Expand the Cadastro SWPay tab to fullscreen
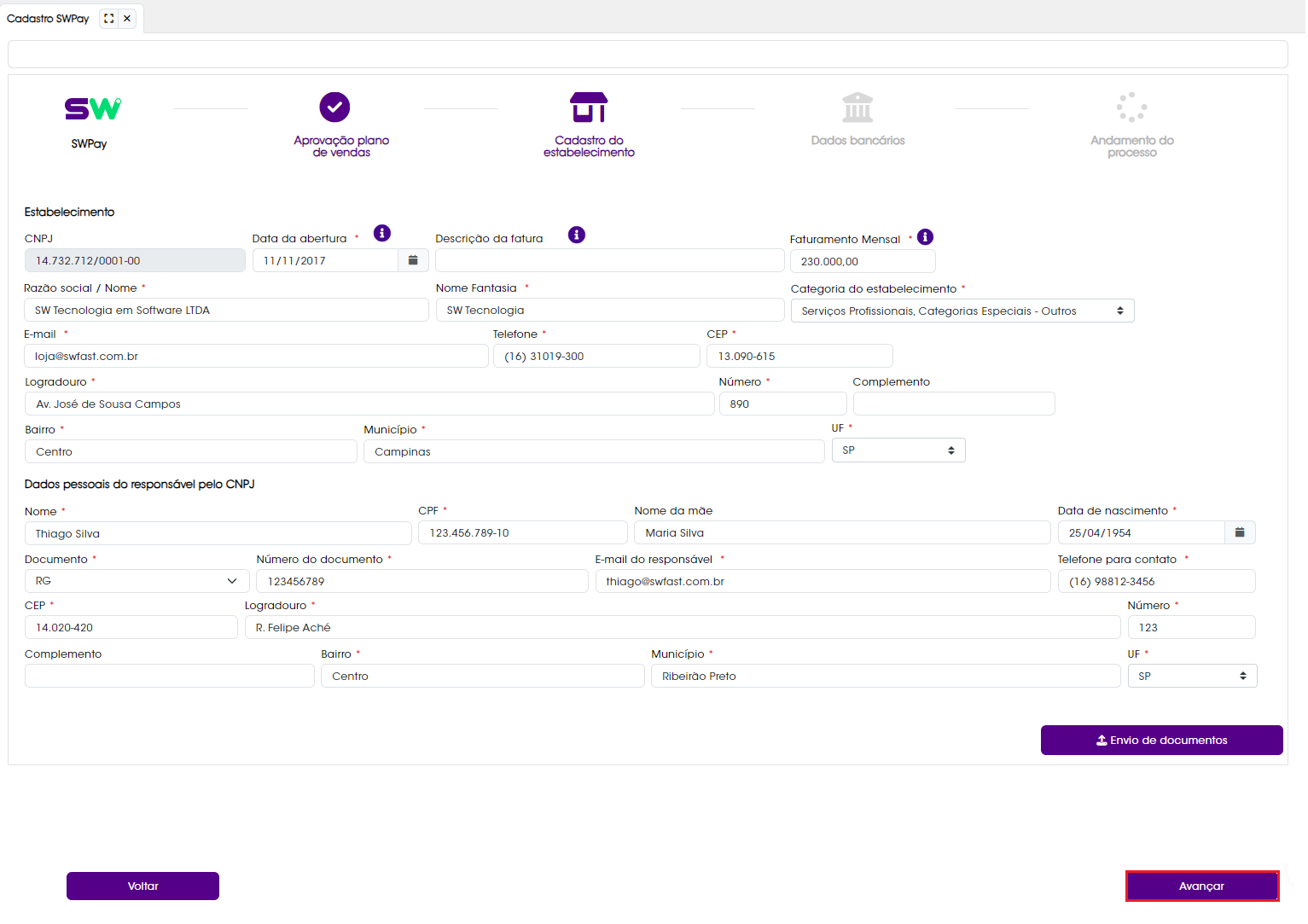This screenshot has height=924, width=1308. tap(109, 19)
